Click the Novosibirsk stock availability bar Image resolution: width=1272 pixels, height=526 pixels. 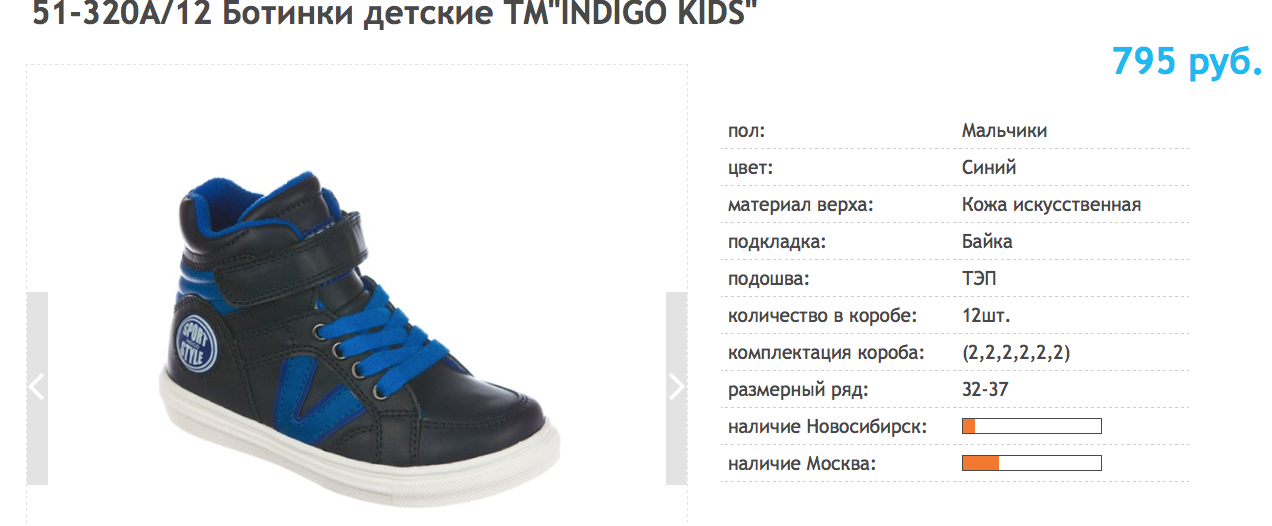pos(1031,427)
